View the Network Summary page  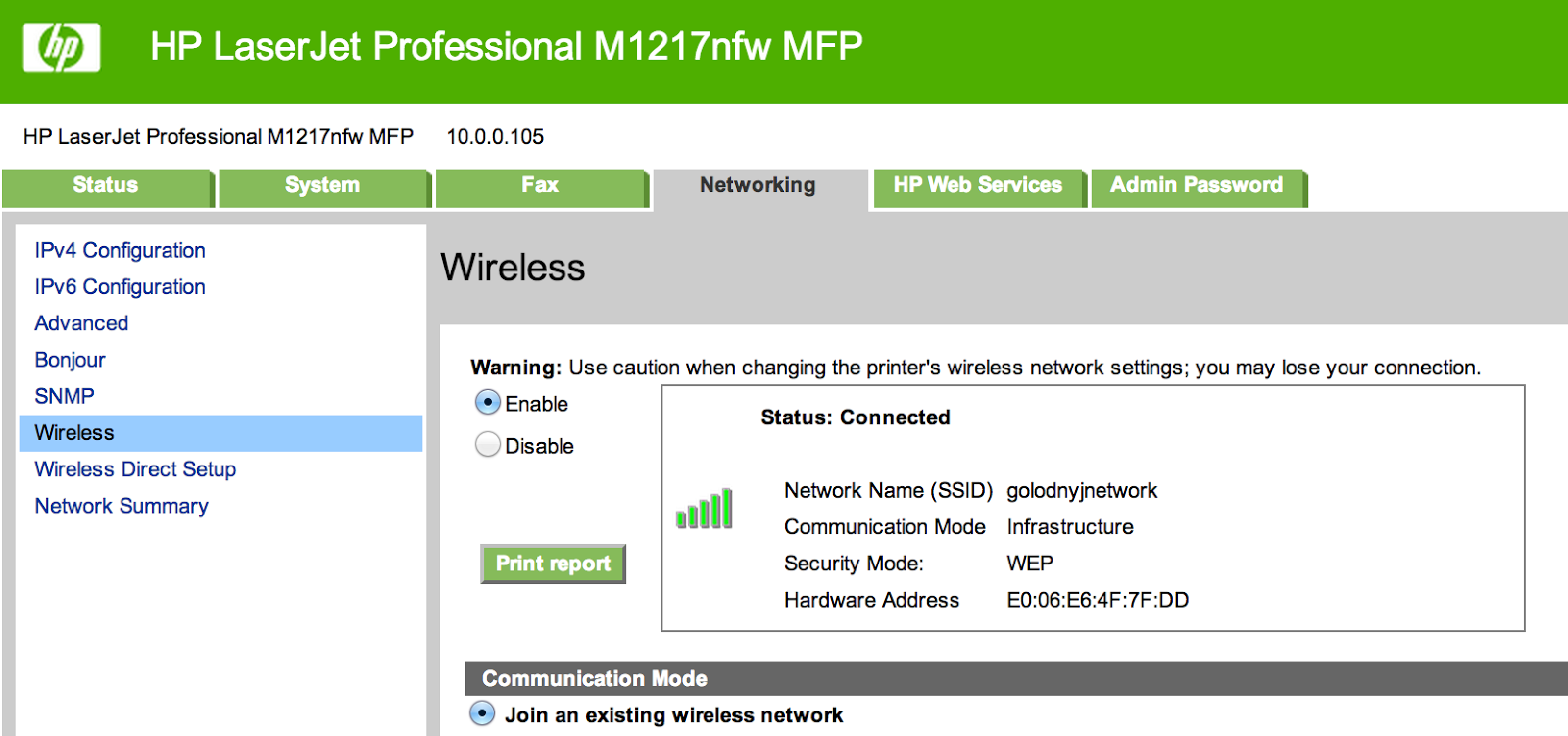point(122,506)
